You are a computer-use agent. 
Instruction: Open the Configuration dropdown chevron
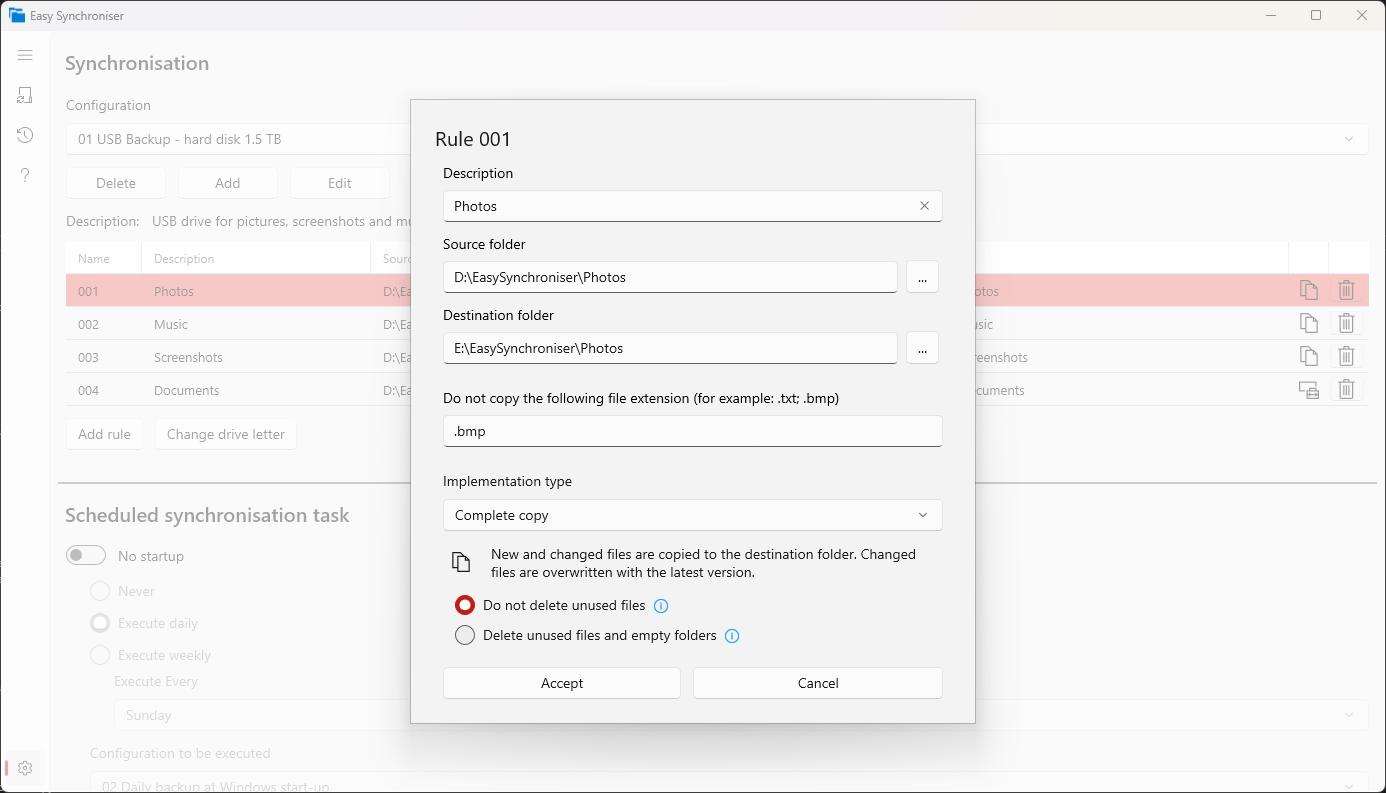click(x=1349, y=139)
